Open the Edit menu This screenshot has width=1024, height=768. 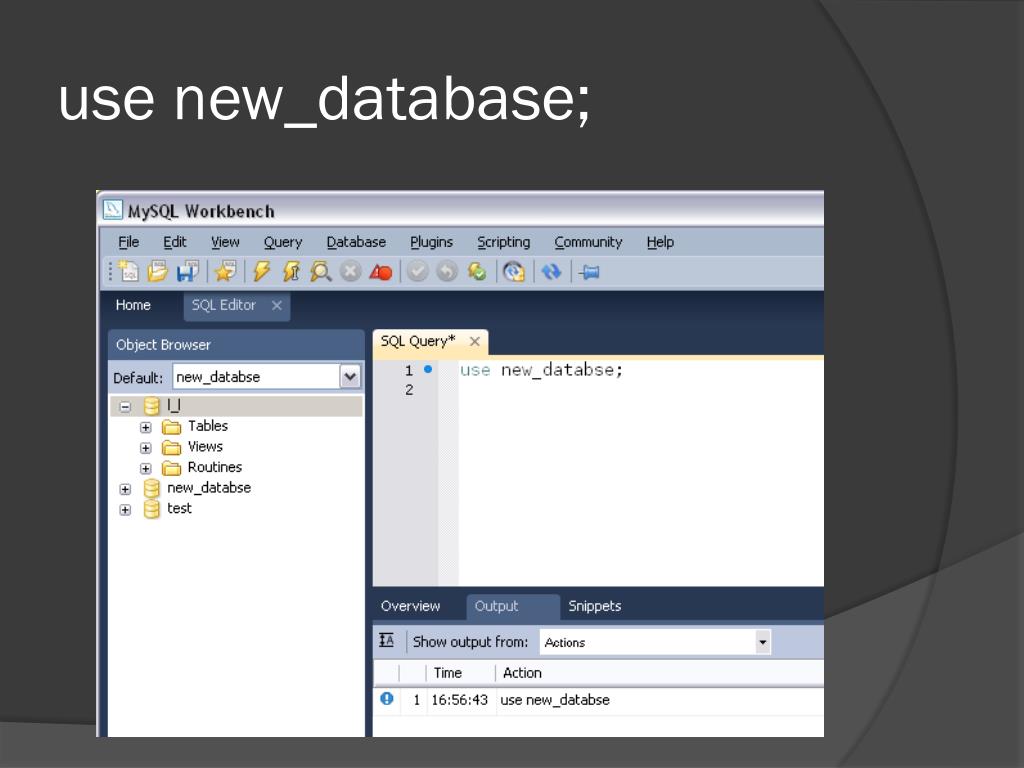[x=174, y=242]
